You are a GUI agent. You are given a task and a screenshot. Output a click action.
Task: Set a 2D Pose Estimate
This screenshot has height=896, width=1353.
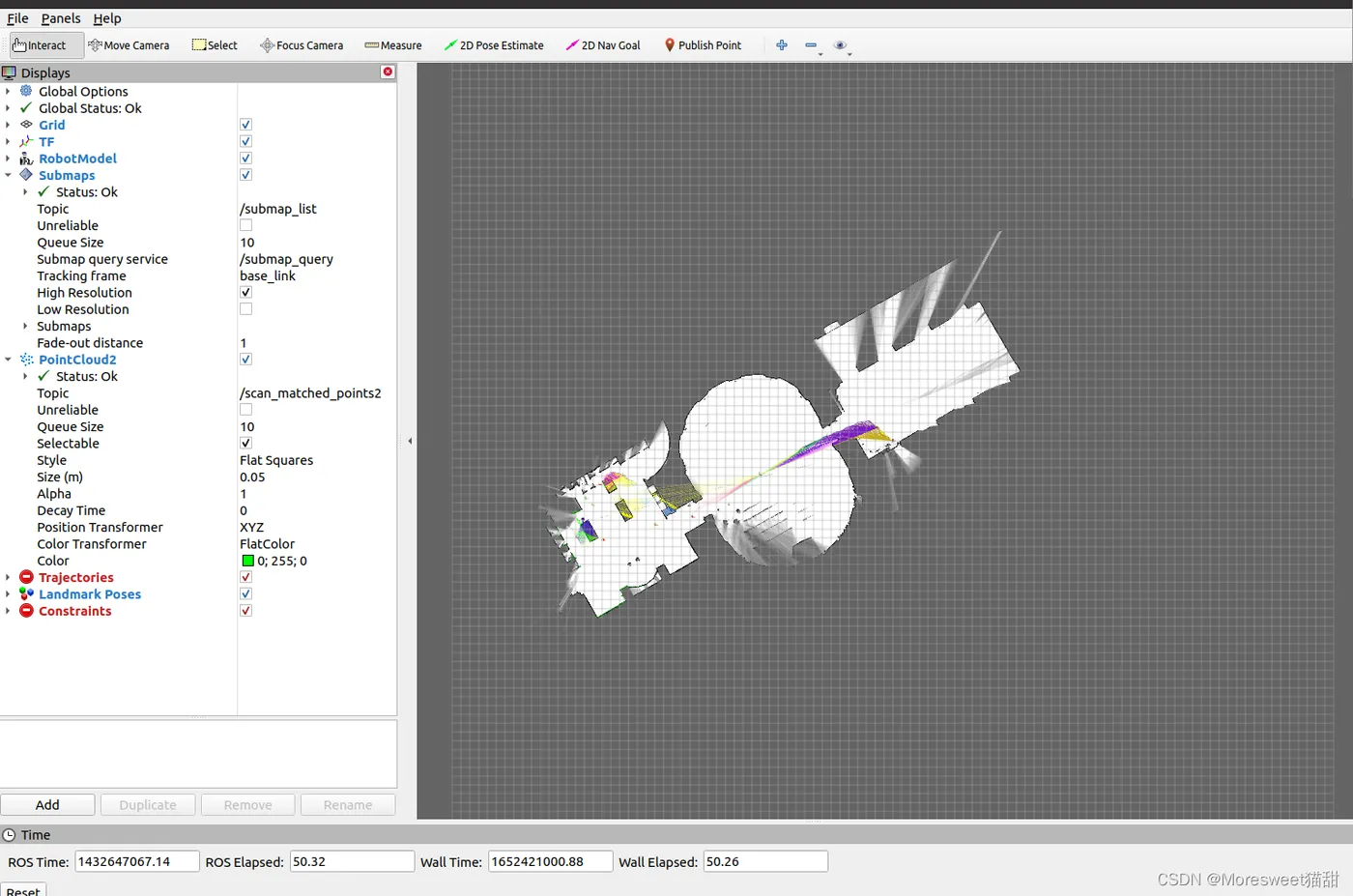pos(494,45)
